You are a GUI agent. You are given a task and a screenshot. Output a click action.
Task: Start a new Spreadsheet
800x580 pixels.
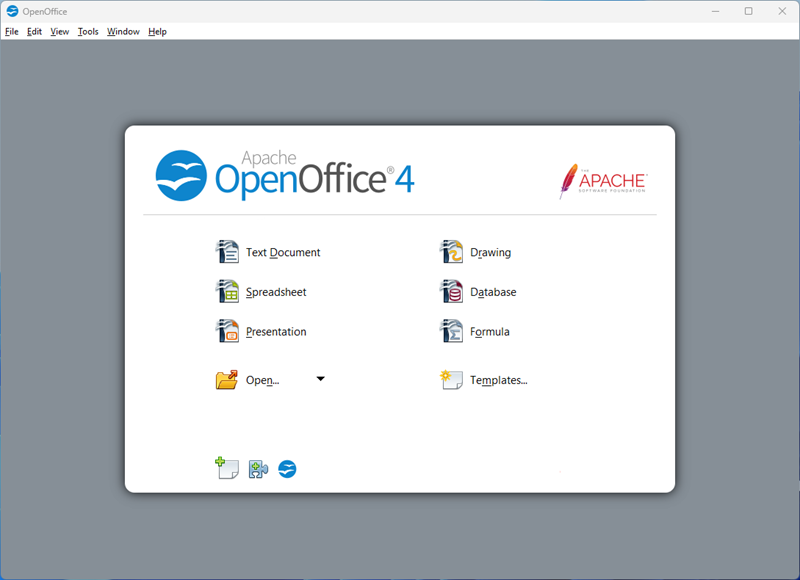pyautogui.click(x=262, y=292)
